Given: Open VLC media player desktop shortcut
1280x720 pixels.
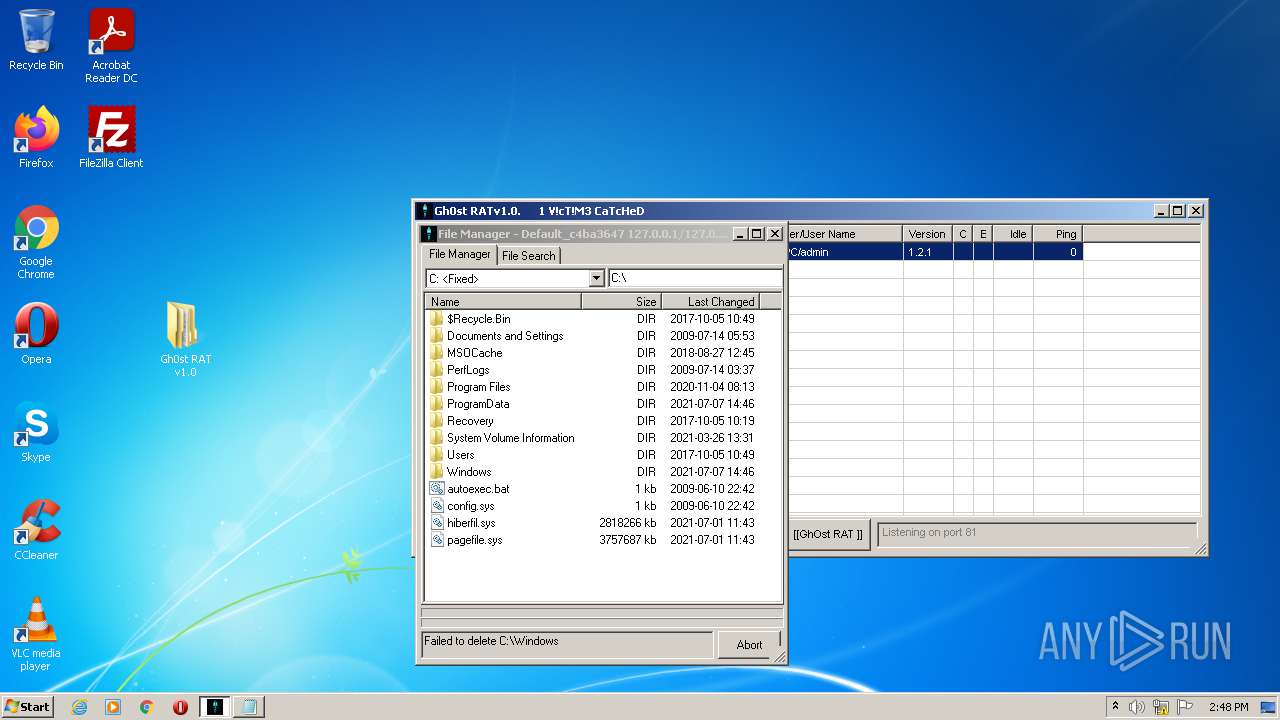Looking at the screenshot, I should click(36, 634).
